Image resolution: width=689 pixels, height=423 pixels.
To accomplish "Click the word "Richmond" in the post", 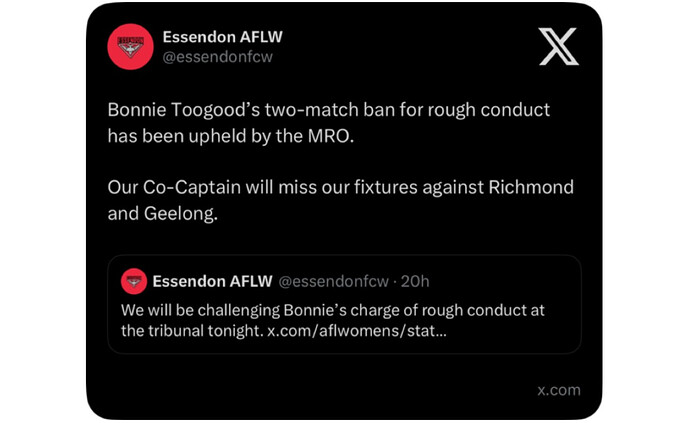I will point(536,188).
